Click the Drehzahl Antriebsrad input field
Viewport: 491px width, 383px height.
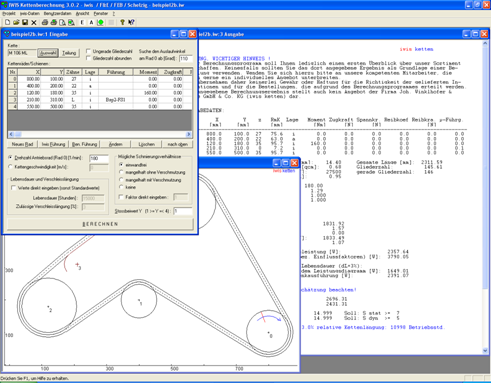click(x=99, y=158)
